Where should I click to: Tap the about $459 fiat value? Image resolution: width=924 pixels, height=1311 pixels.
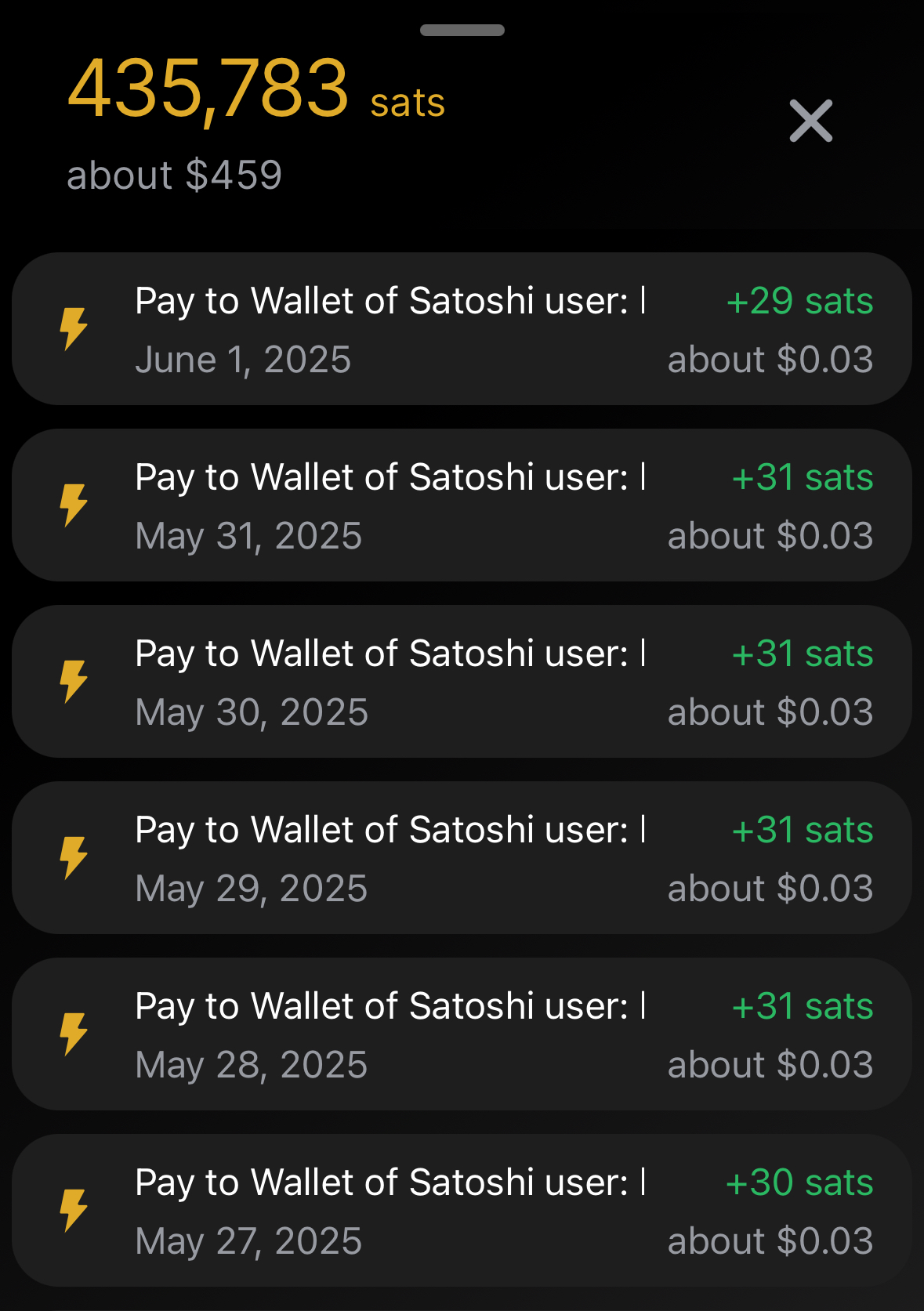click(174, 175)
